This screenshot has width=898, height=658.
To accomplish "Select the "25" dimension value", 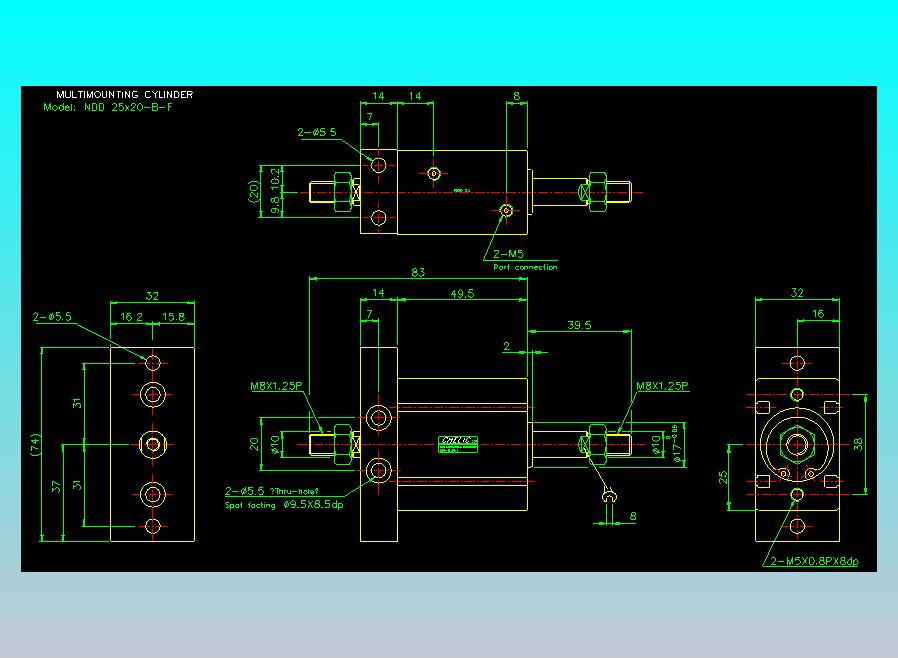I will click(723, 476).
